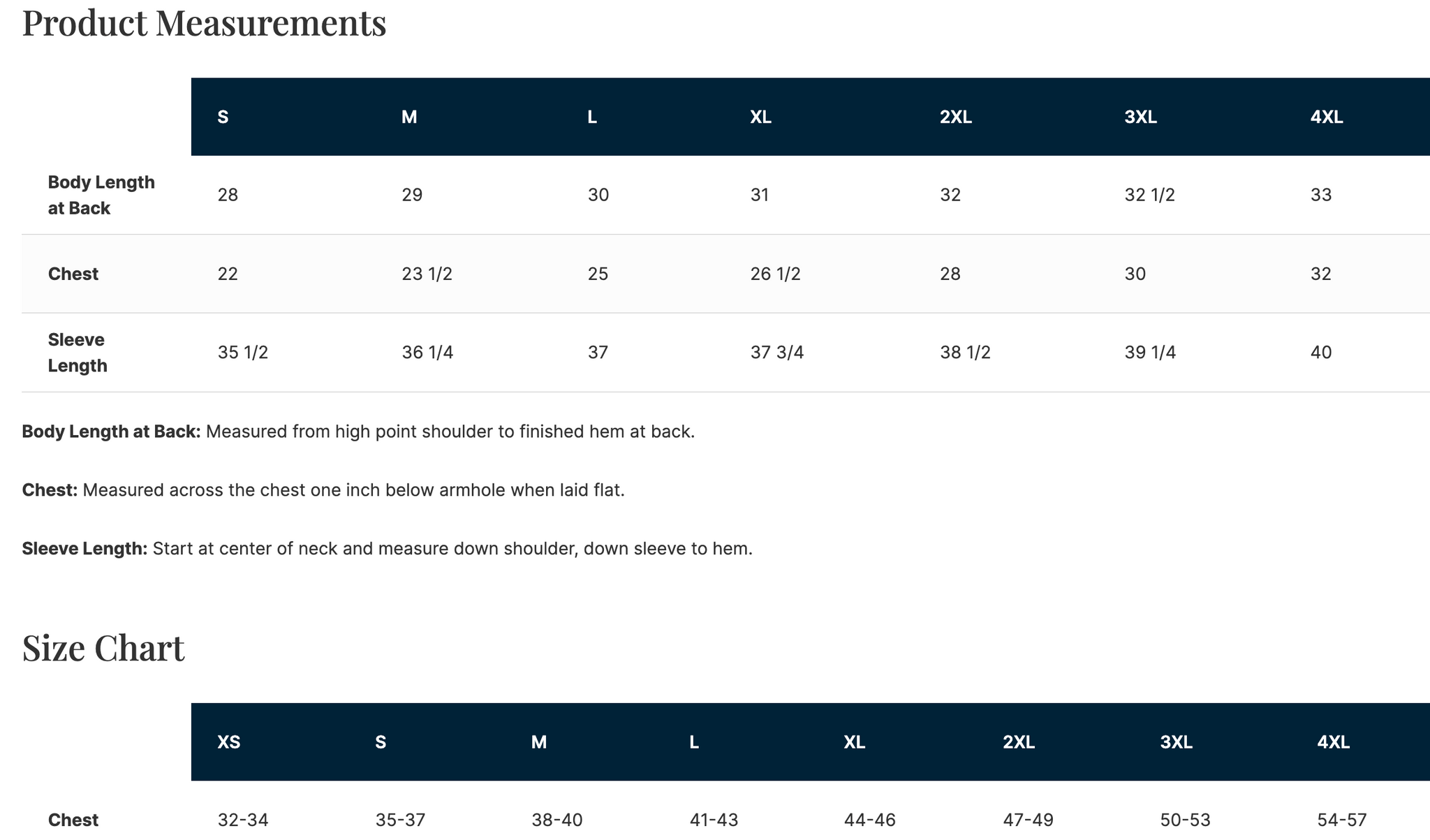Select the 32-34 chest range cell
The image size is (1430, 840).
point(243,820)
